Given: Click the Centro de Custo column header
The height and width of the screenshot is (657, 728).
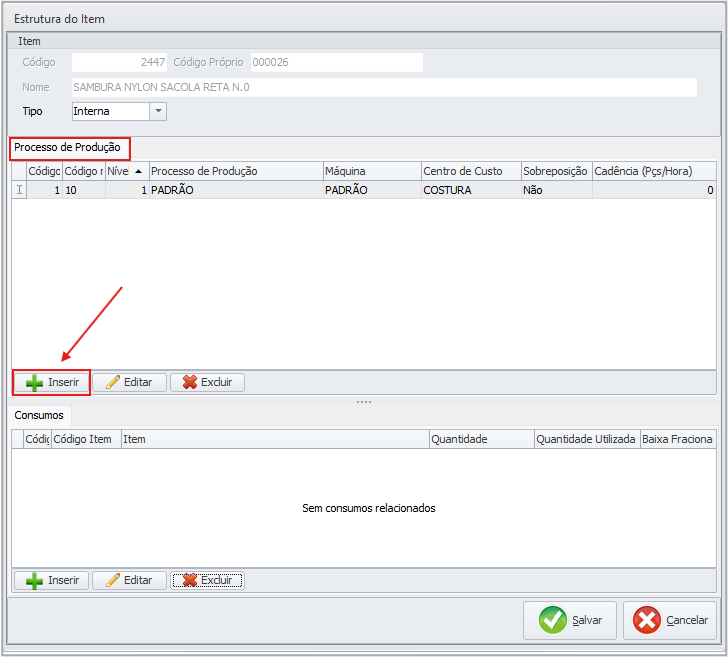Looking at the screenshot, I should click(469, 171).
